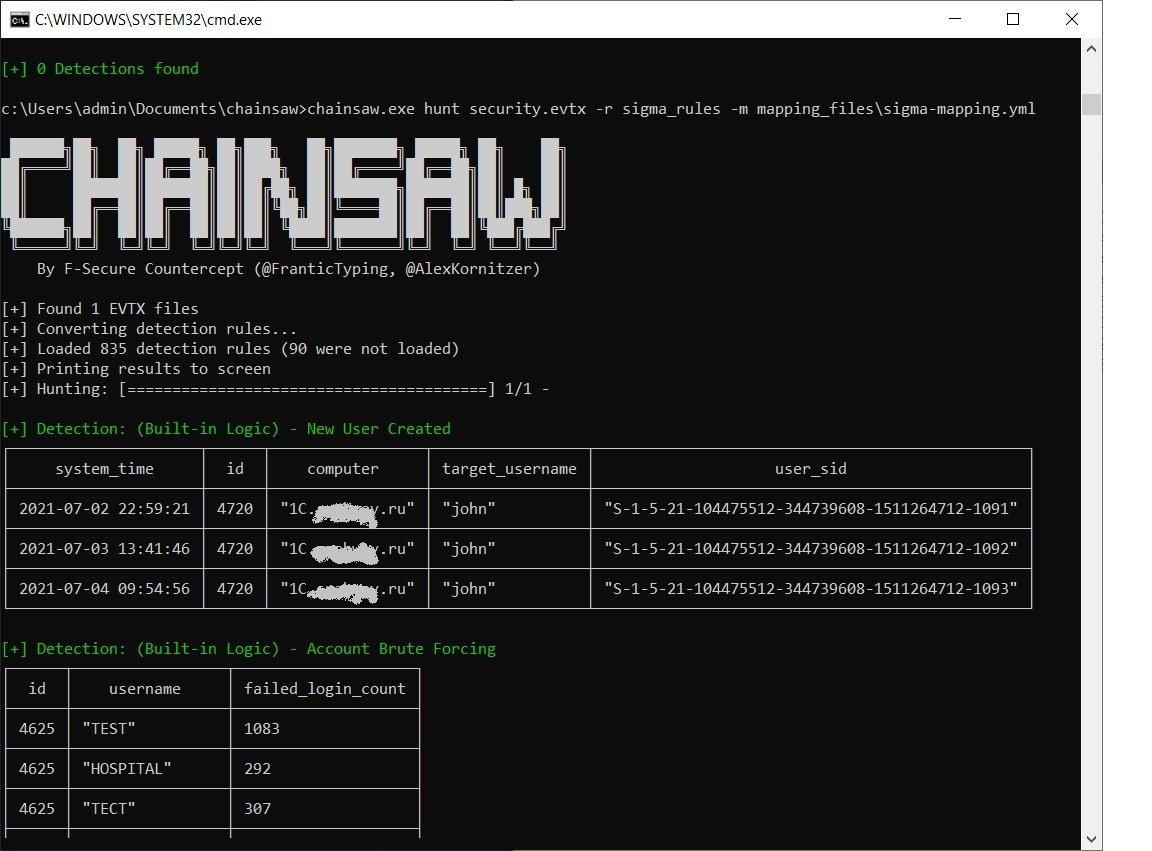
Task: Click "john" in the 2021-07-02 row
Action: click(x=469, y=509)
